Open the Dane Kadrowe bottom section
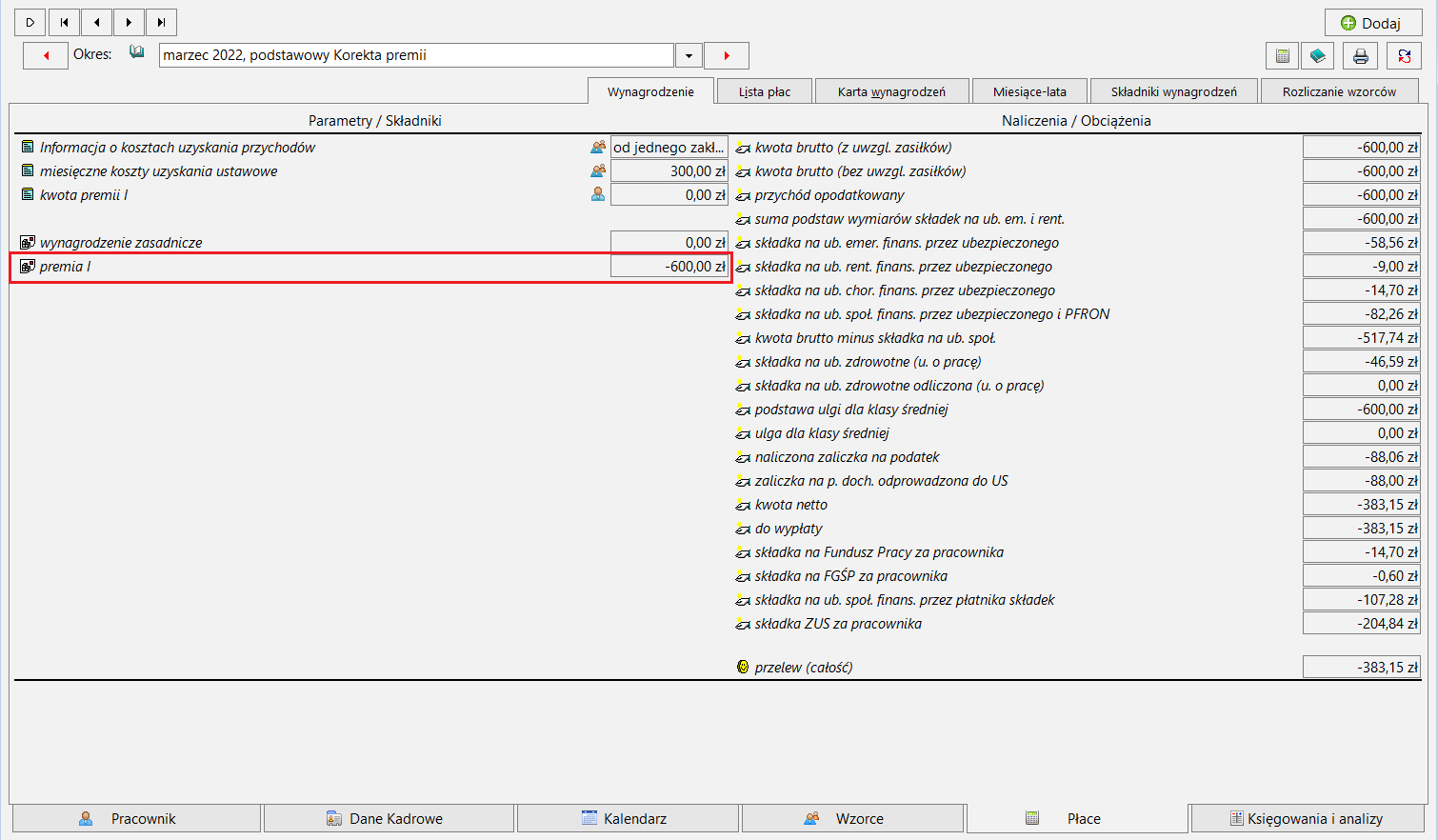 coord(389,818)
